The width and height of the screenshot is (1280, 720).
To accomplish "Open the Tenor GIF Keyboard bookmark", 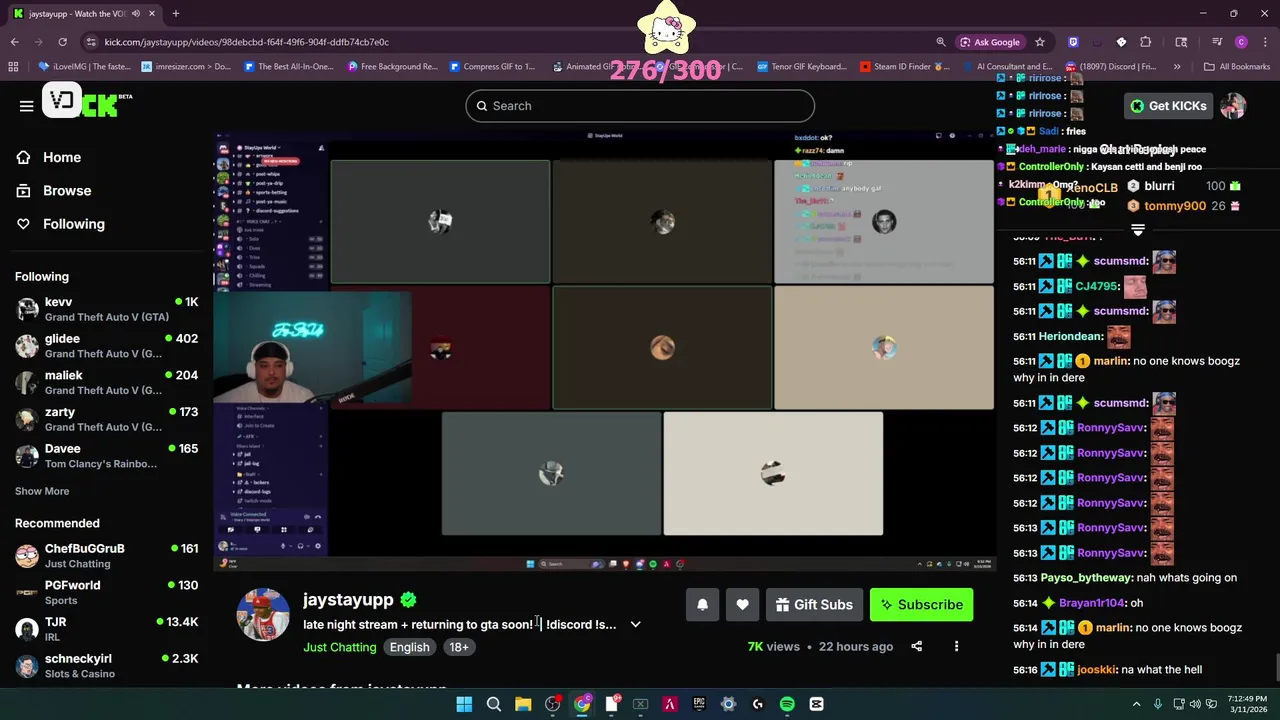I will click(x=802, y=67).
